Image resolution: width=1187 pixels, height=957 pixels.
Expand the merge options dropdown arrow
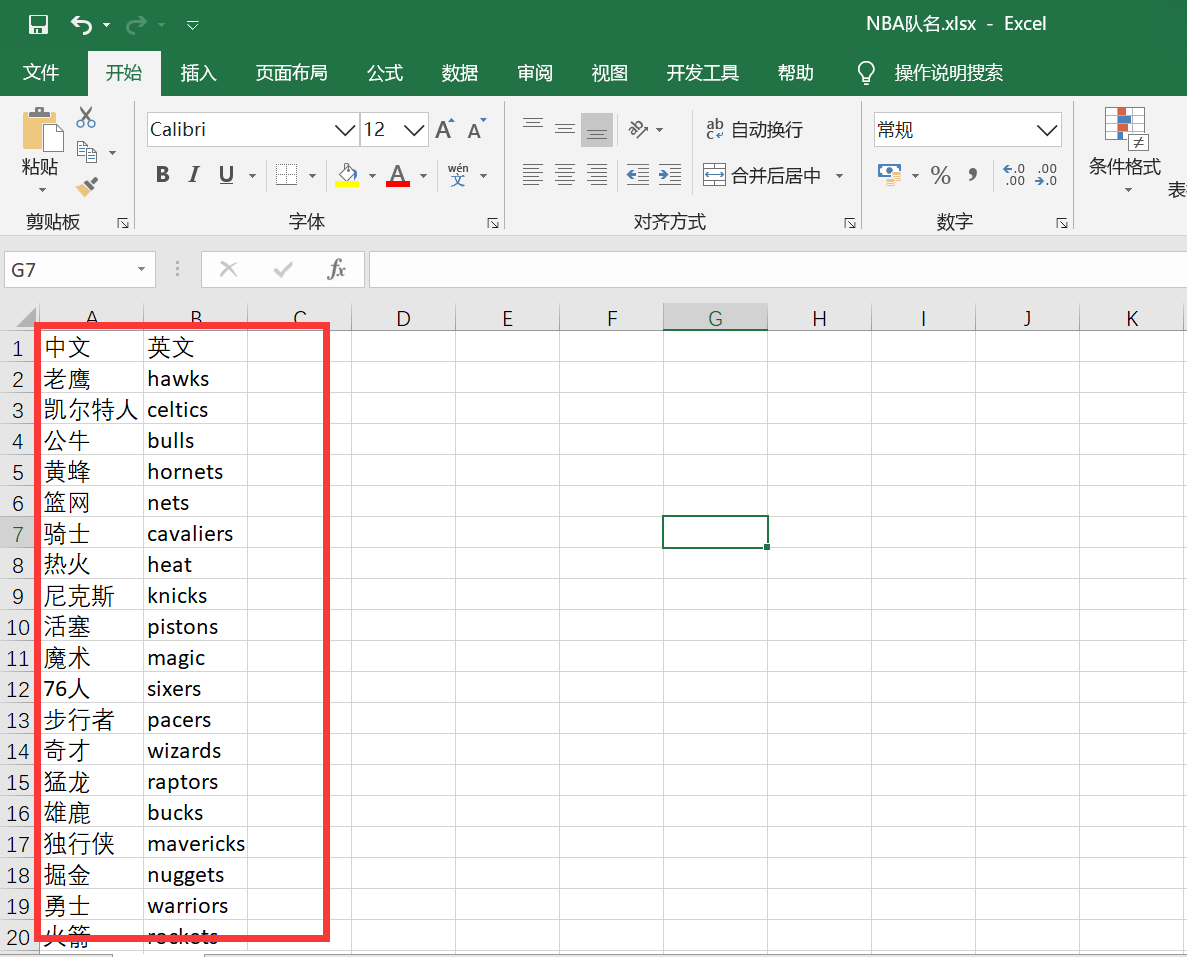(839, 176)
